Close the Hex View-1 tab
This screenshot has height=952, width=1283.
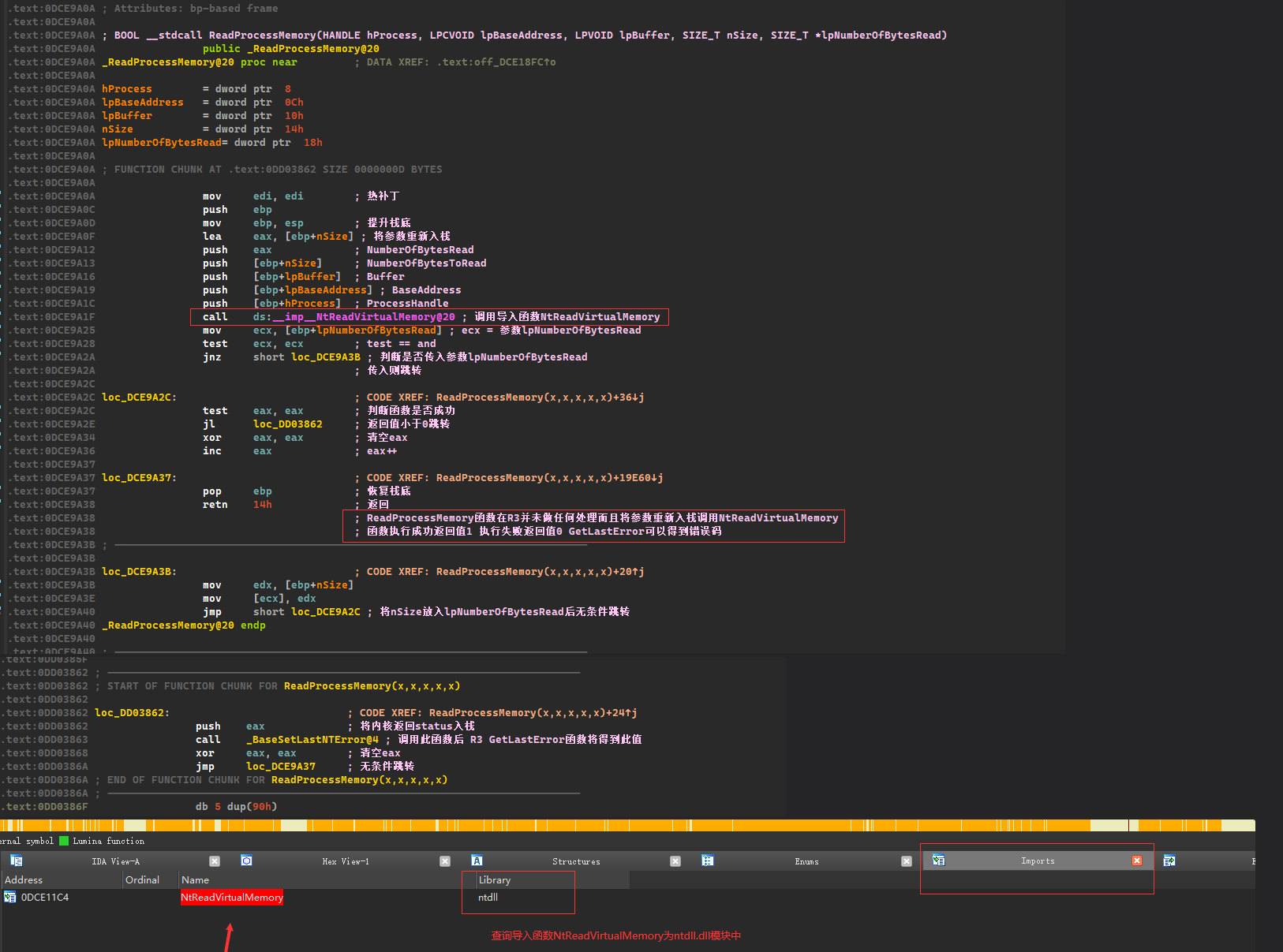(x=445, y=861)
